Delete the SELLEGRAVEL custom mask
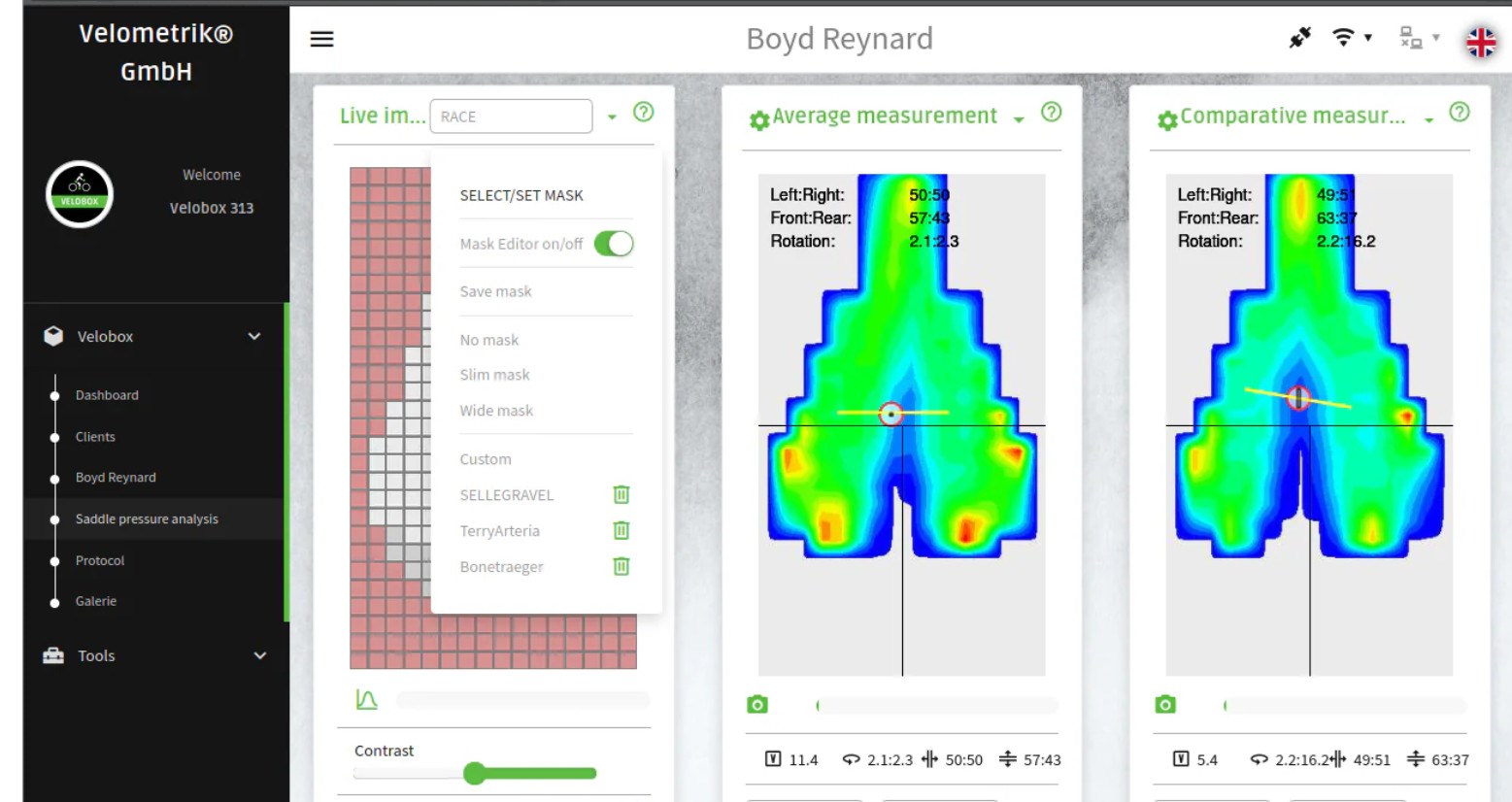 [x=622, y=495]
